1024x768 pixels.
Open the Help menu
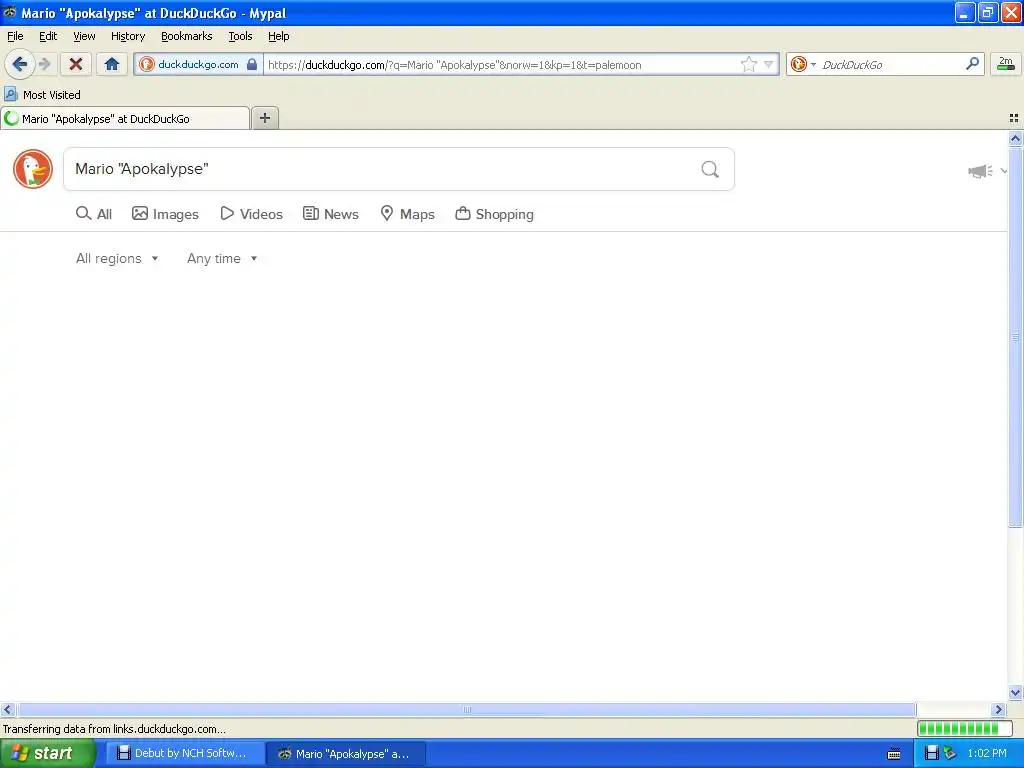pos(279,36)
